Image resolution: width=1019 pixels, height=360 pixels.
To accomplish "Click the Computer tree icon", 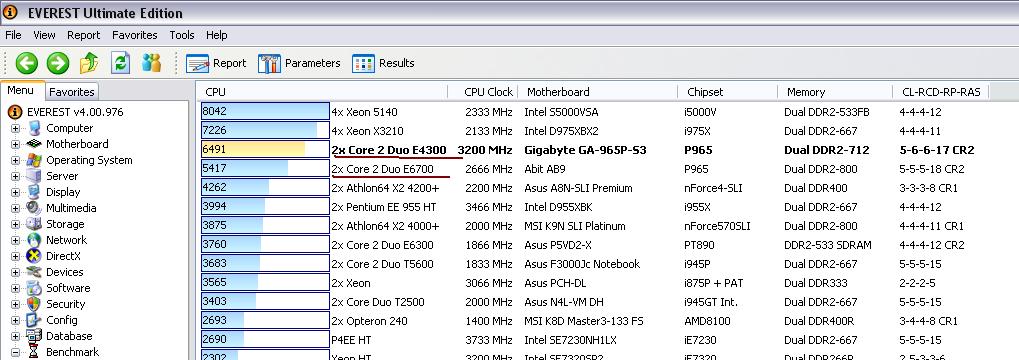I will (34, 128).
